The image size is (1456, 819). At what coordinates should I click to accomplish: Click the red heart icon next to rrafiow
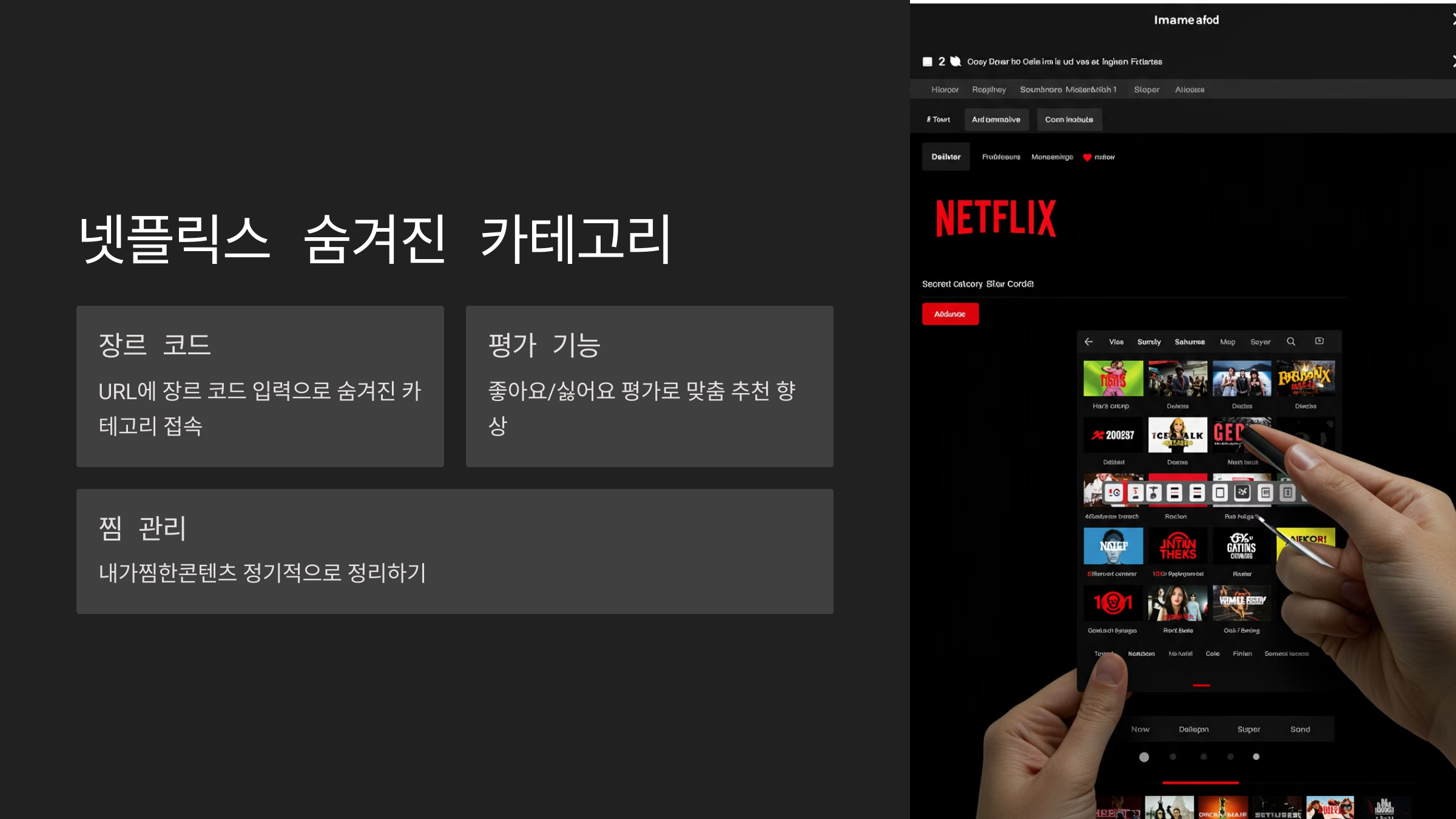[1087, 157]
